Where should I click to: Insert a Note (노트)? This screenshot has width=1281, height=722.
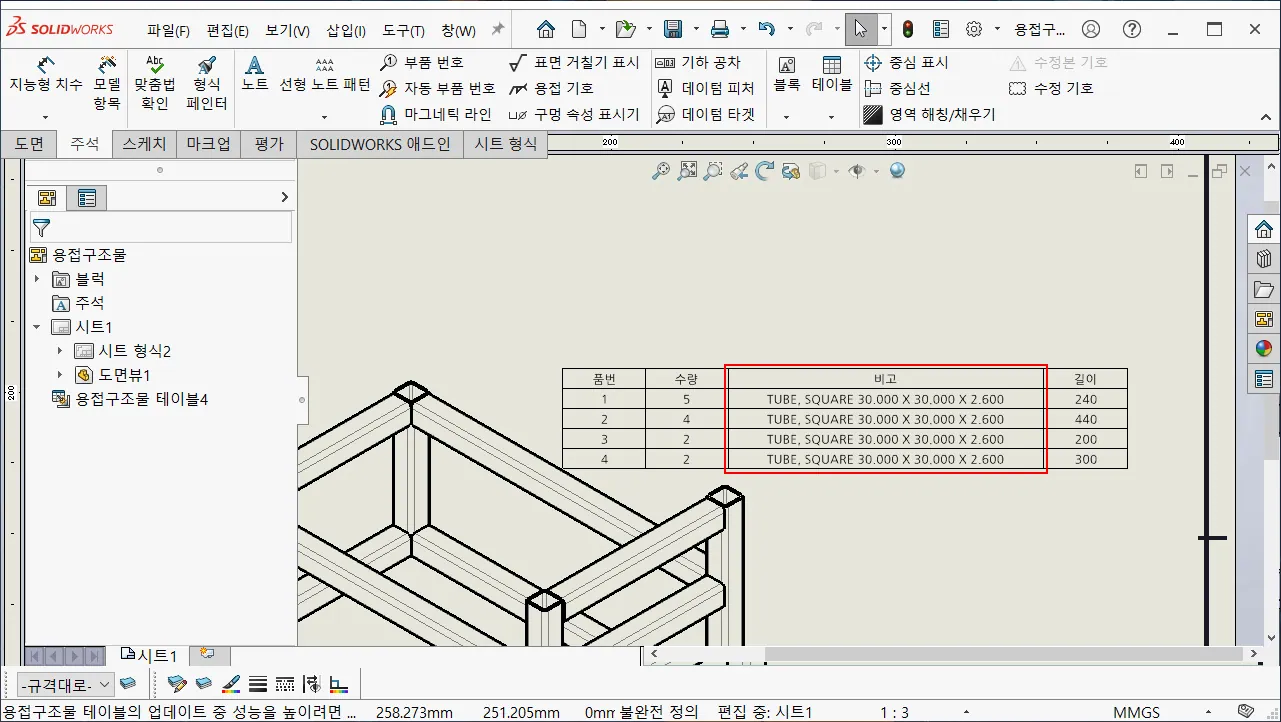click(254, 75)
